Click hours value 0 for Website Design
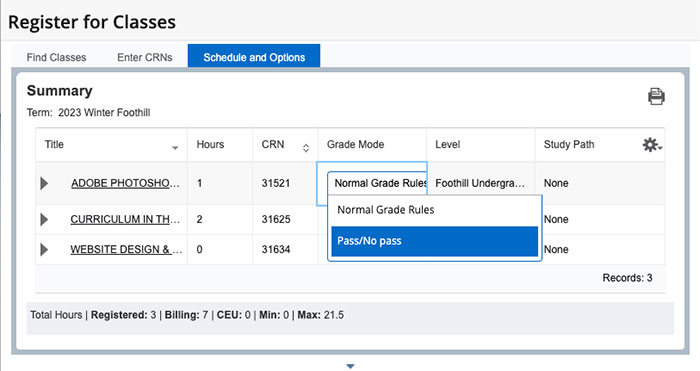 pos(200,249)
